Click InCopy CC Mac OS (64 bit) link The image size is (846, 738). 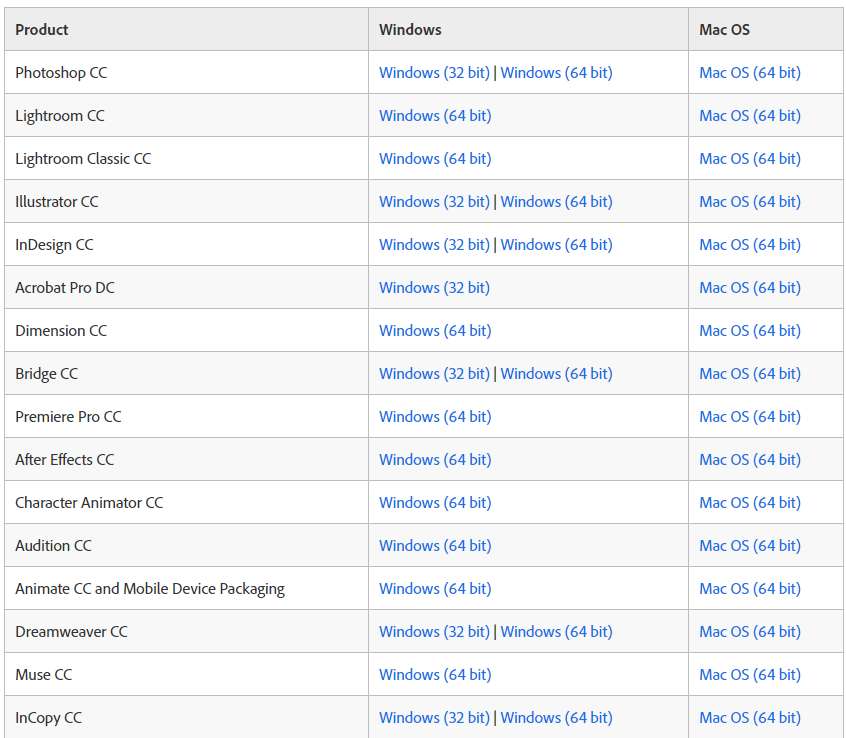click(750, 718)
